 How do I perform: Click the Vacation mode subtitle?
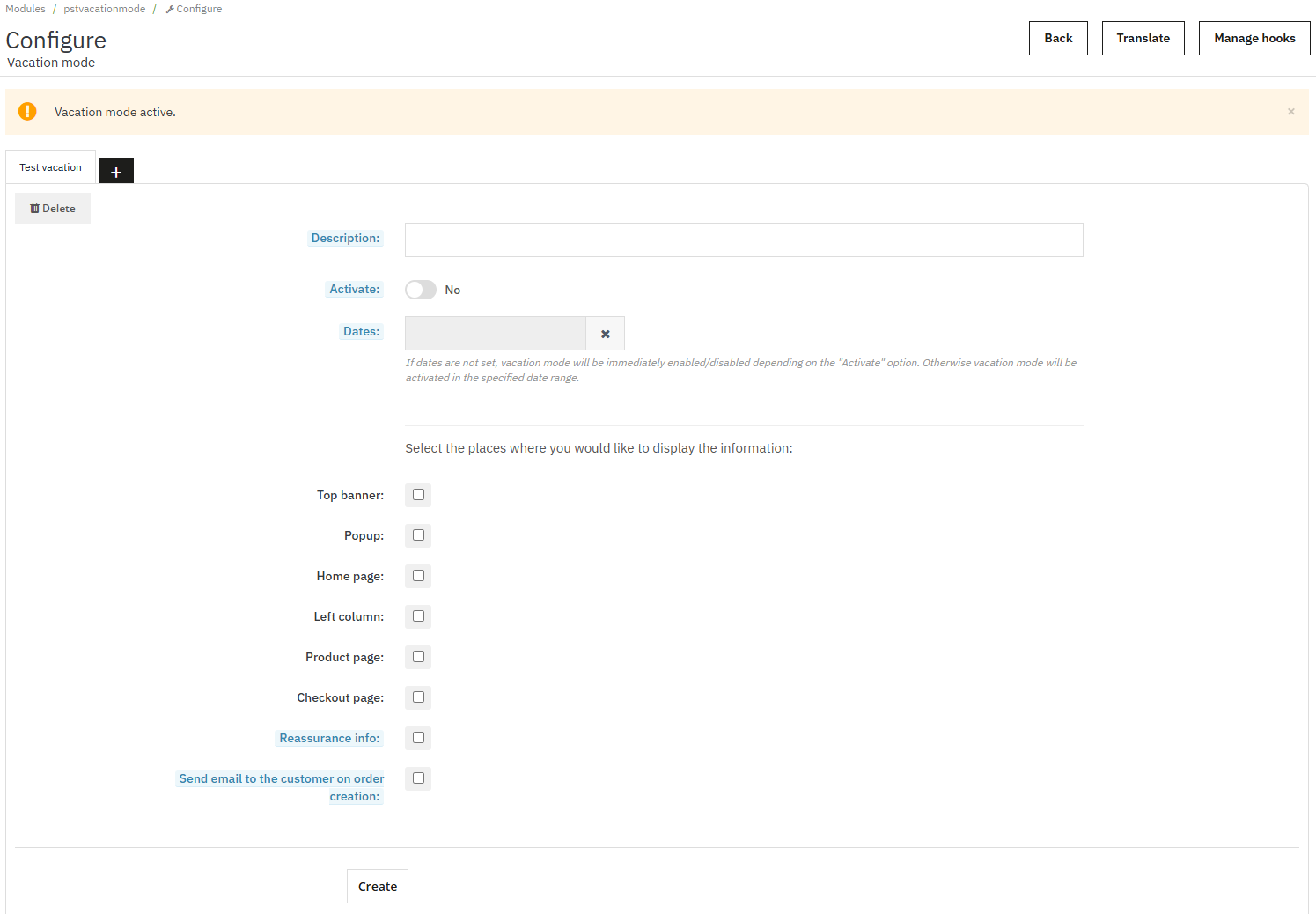point(51,63)
